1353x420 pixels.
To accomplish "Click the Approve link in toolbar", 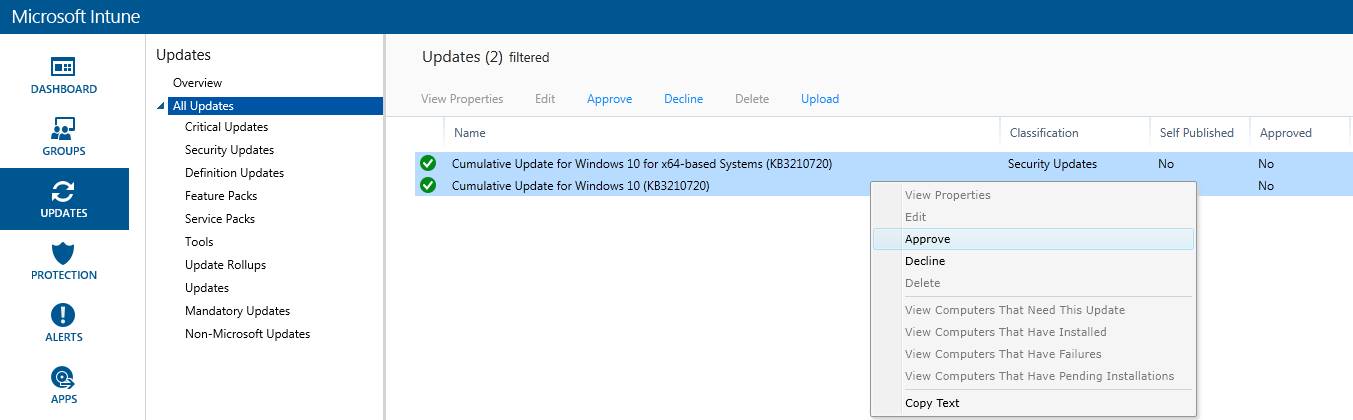I will [x=609, y=99].
